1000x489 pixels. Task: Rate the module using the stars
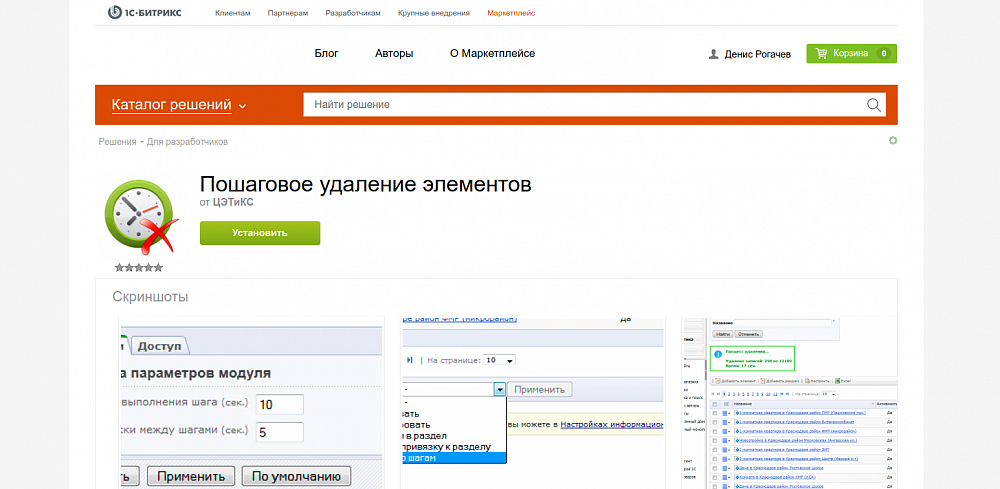[x=139, y=268]
